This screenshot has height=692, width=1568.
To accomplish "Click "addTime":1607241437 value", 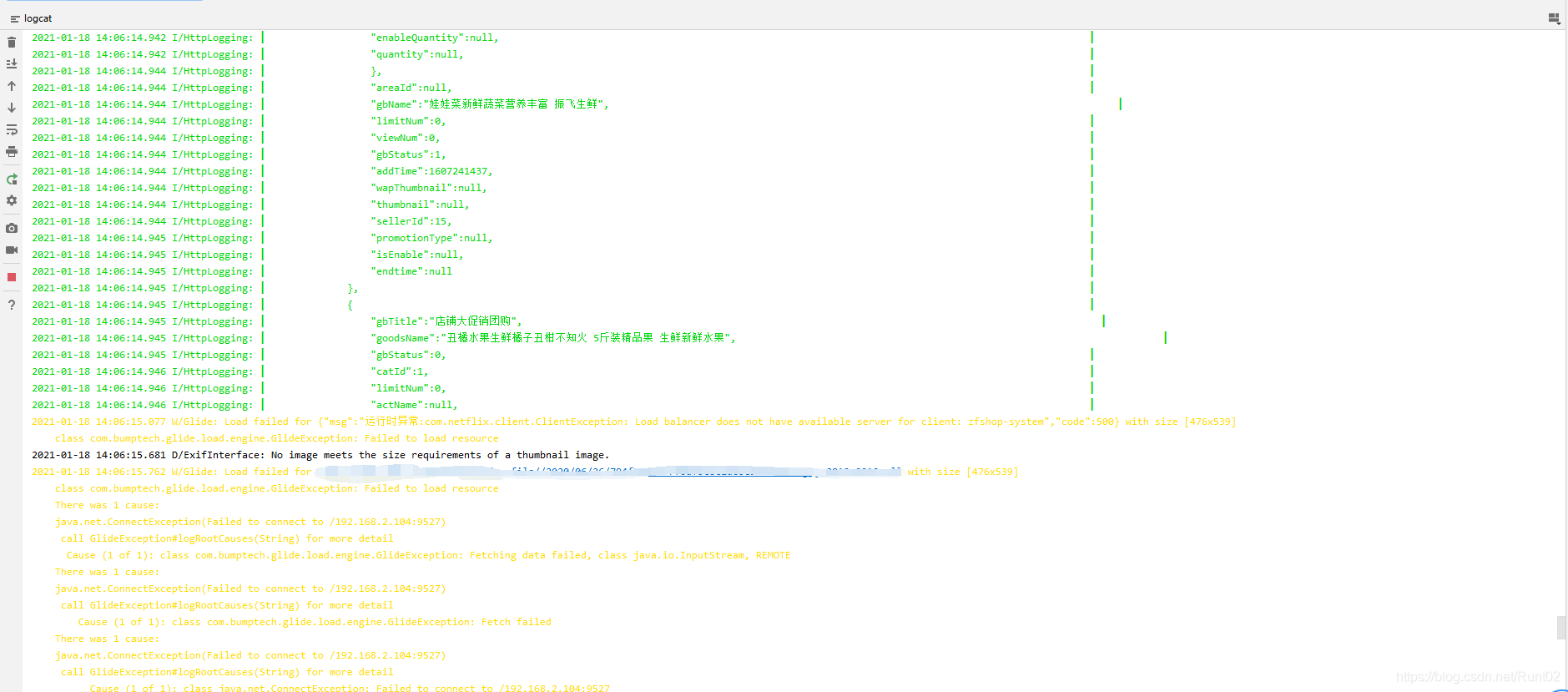I will coord(431,171).
